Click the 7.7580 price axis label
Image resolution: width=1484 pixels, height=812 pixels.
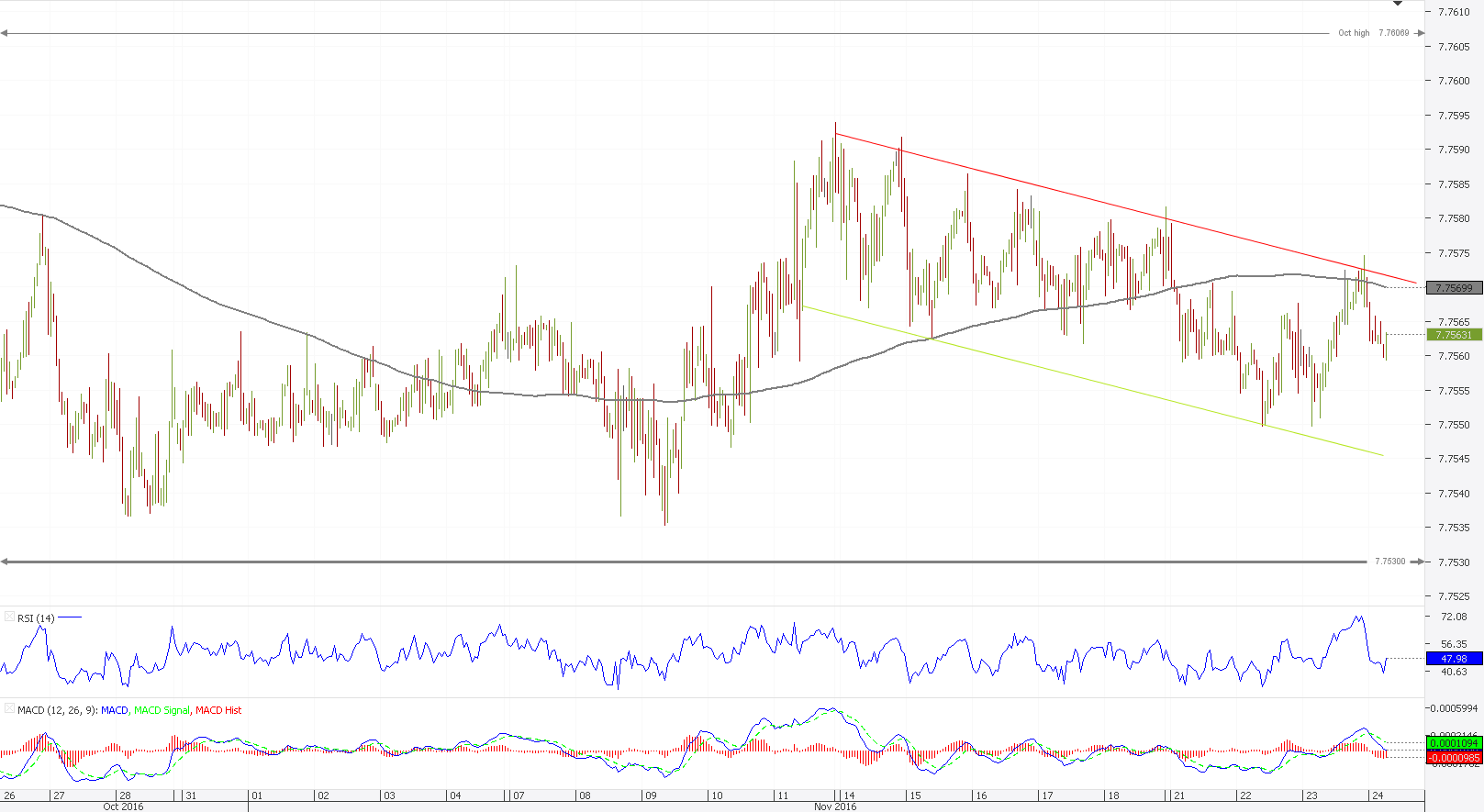1454,218
